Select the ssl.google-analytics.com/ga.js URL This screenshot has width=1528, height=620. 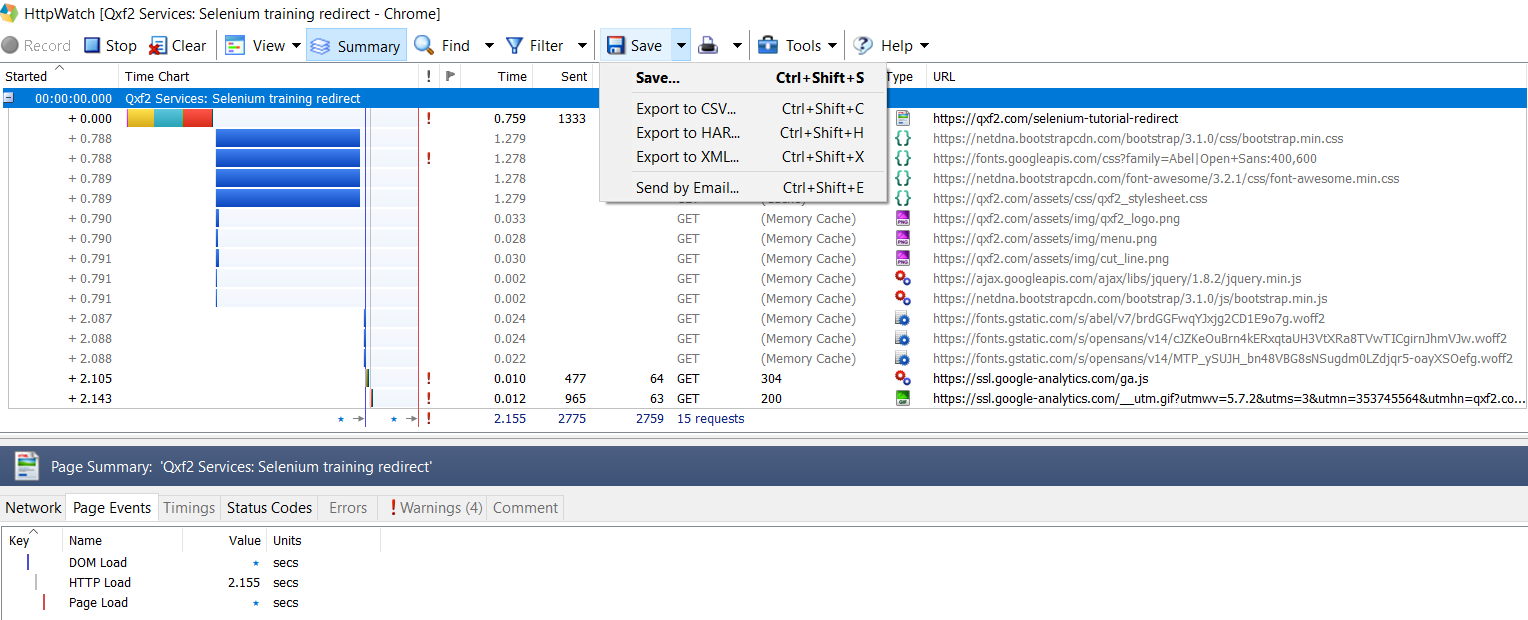click(1041, 379)
